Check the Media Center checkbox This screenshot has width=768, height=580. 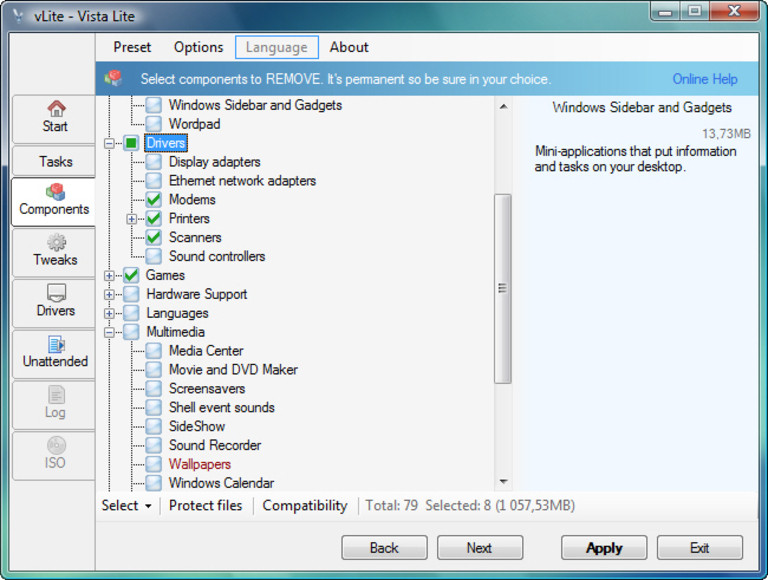click(x=154, y=350)
